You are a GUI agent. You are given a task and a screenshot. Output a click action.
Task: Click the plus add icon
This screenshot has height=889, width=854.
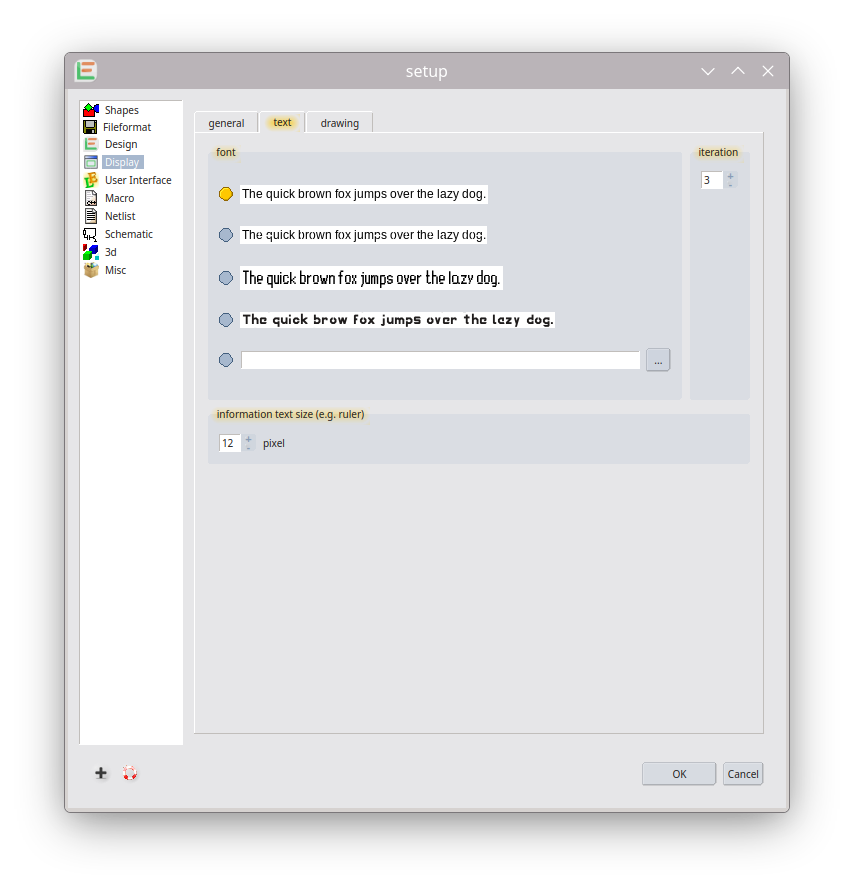click(101, 773)
